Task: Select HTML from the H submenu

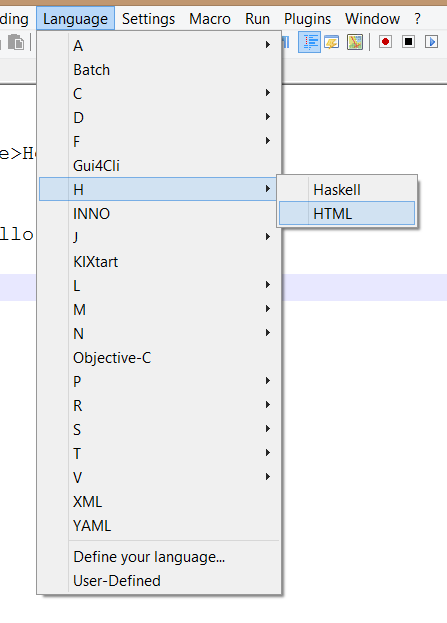Action: (347, 214)
